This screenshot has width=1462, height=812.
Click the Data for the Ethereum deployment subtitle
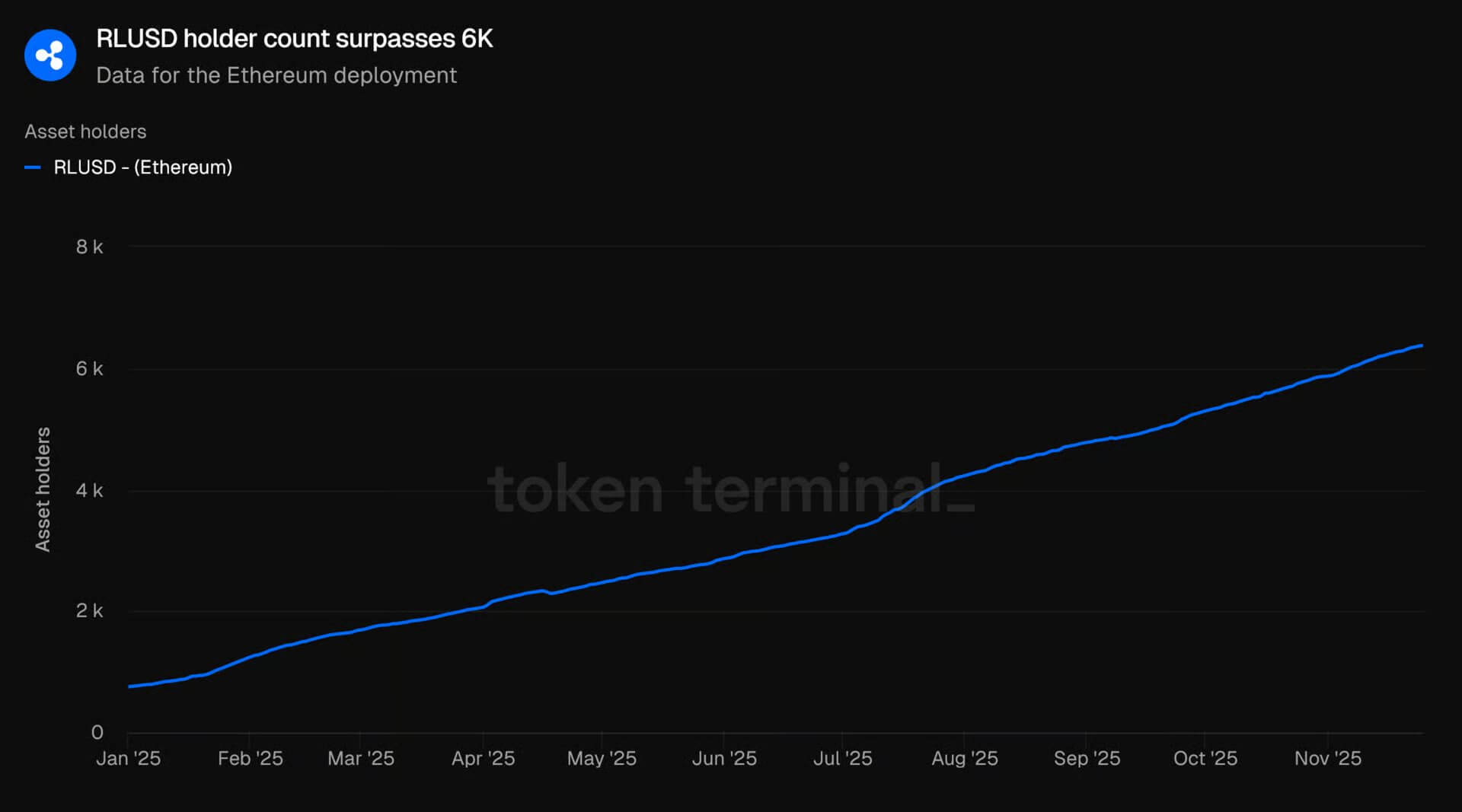coord(276,75)
